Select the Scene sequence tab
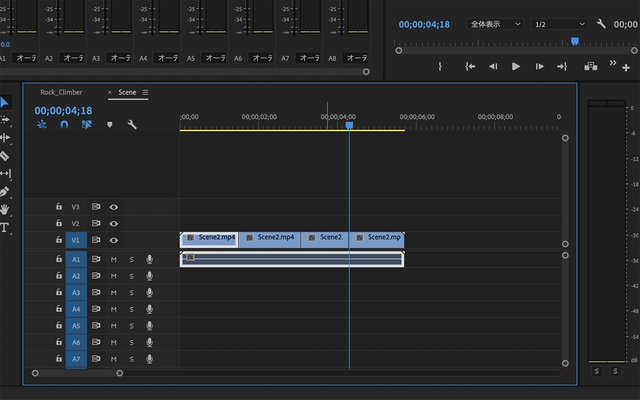The image size is (640, 400). tap(127, 92)
